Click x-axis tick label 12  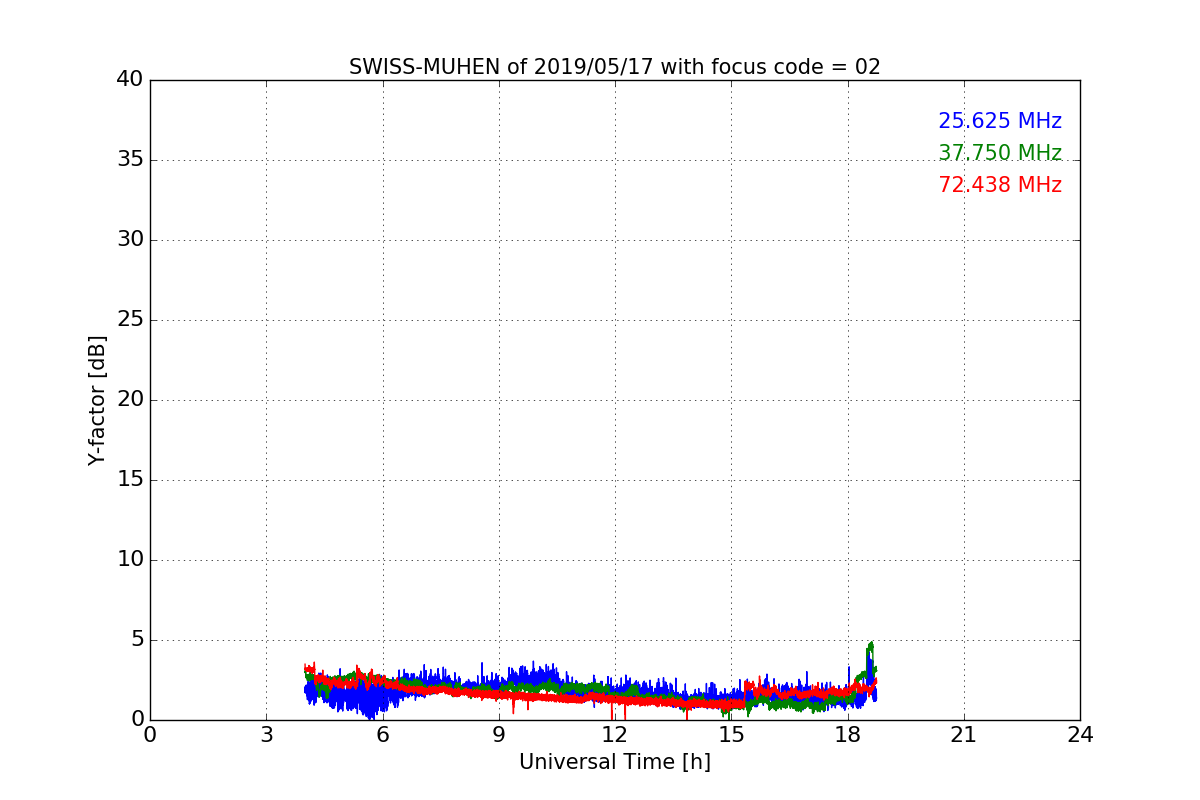[x=615, y=735]
